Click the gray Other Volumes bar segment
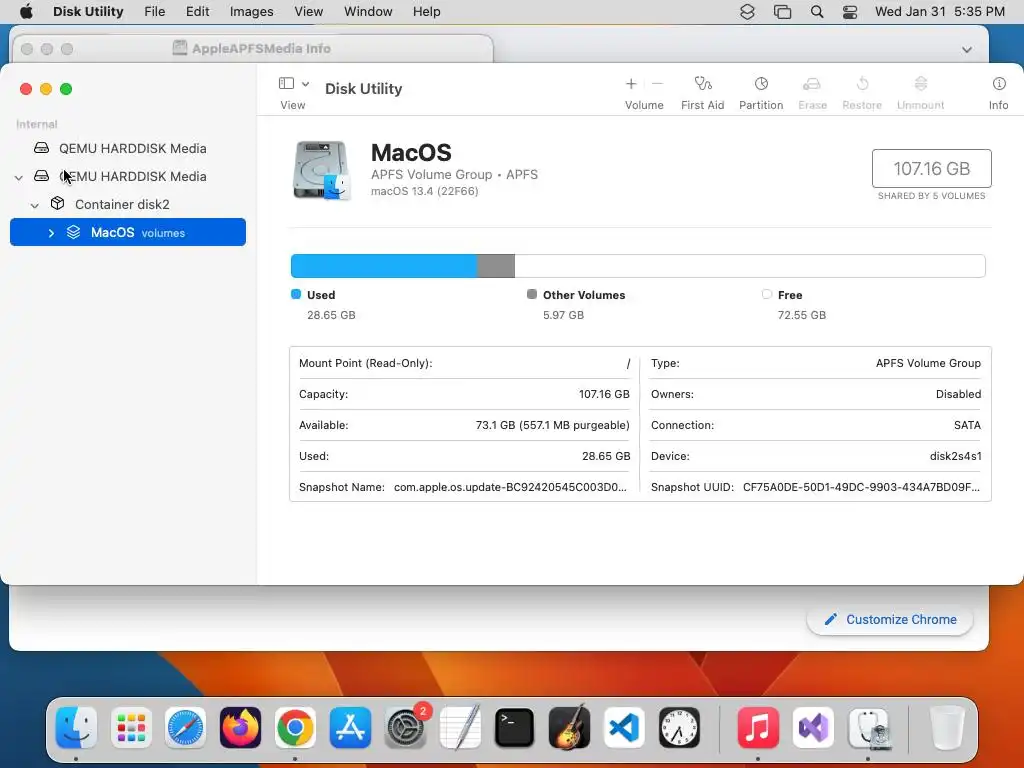The image size is (1024, 768). click(496, 266)
